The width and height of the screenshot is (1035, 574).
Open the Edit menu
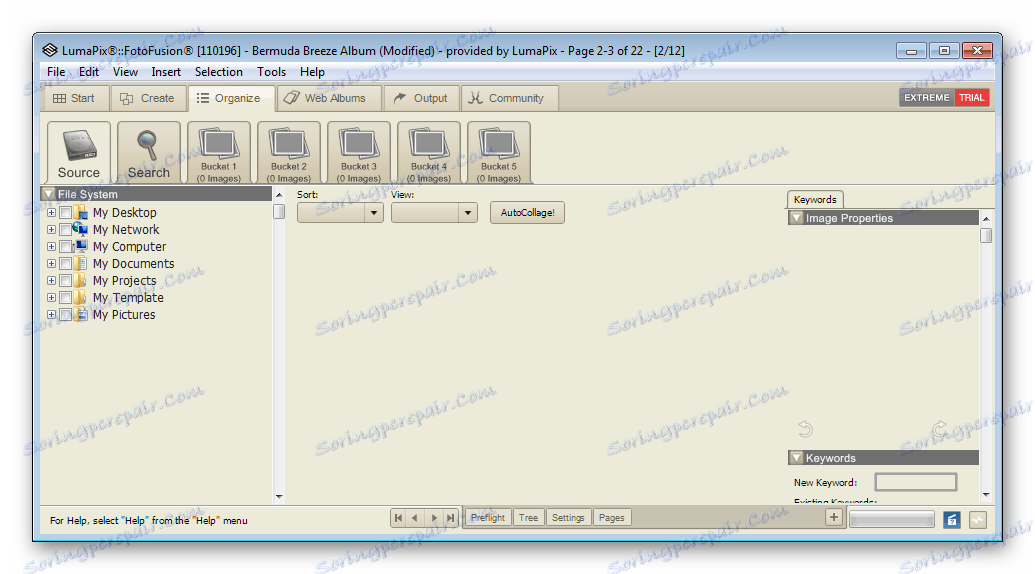click(88, 72)
